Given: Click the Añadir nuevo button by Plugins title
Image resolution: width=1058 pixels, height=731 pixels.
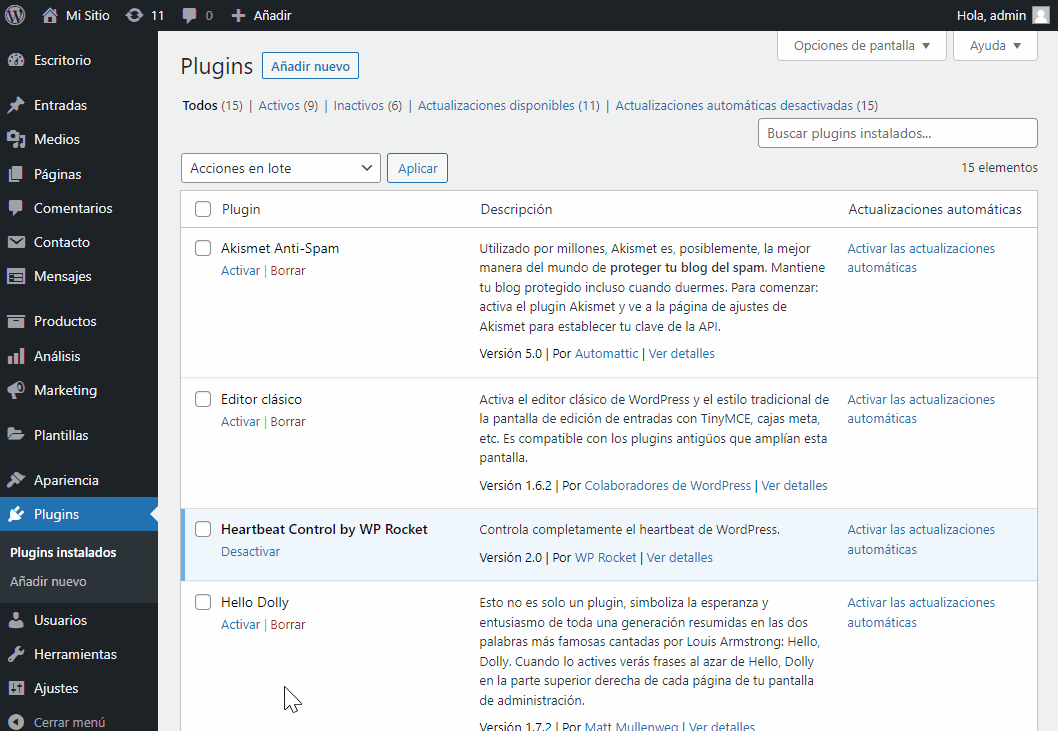Looking at the screenshot, I should [310, 66].
